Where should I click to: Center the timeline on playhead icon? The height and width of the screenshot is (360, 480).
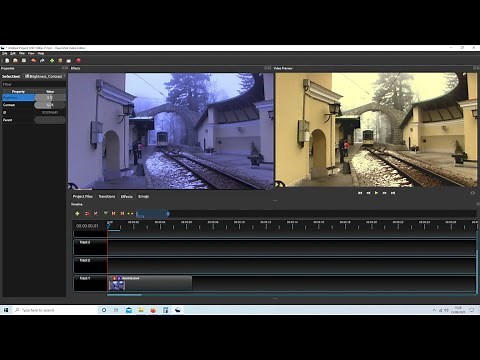[x=130, y=213]
